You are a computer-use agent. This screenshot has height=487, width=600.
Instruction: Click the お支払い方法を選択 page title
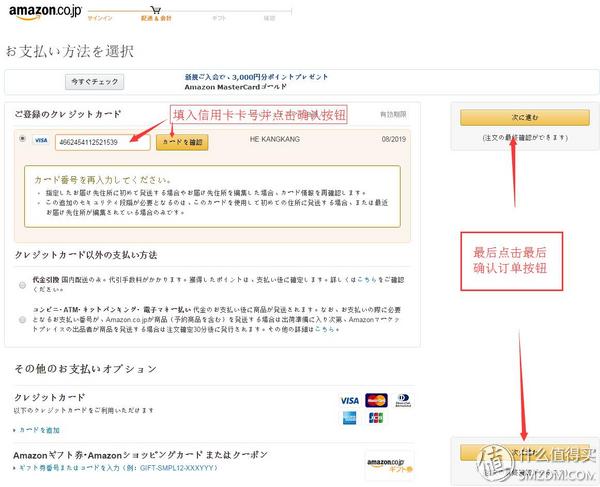70,51
